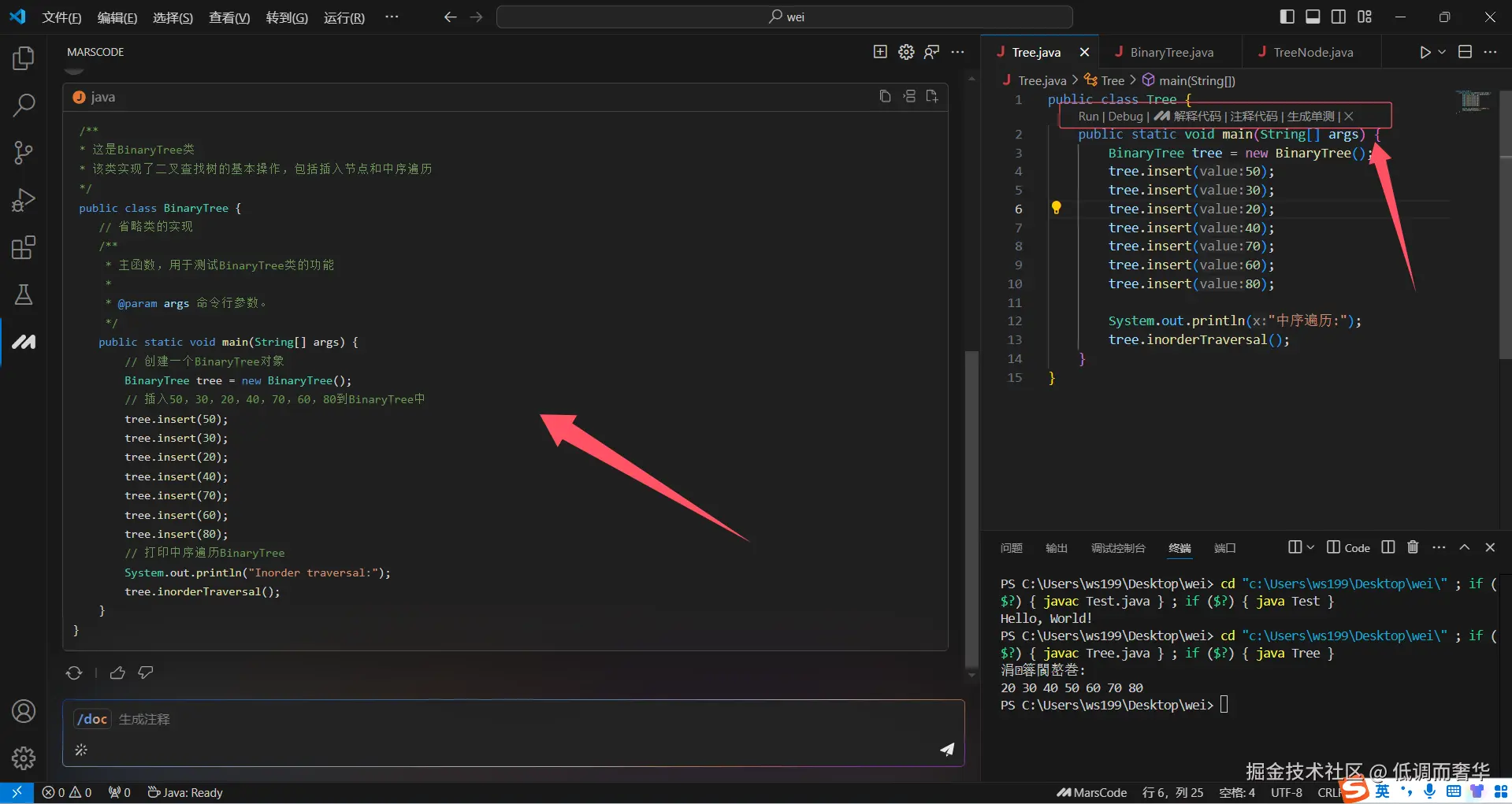The image size is (1512, 804).
Task: Run the Java file with the play button
Action: (1425, 52)
